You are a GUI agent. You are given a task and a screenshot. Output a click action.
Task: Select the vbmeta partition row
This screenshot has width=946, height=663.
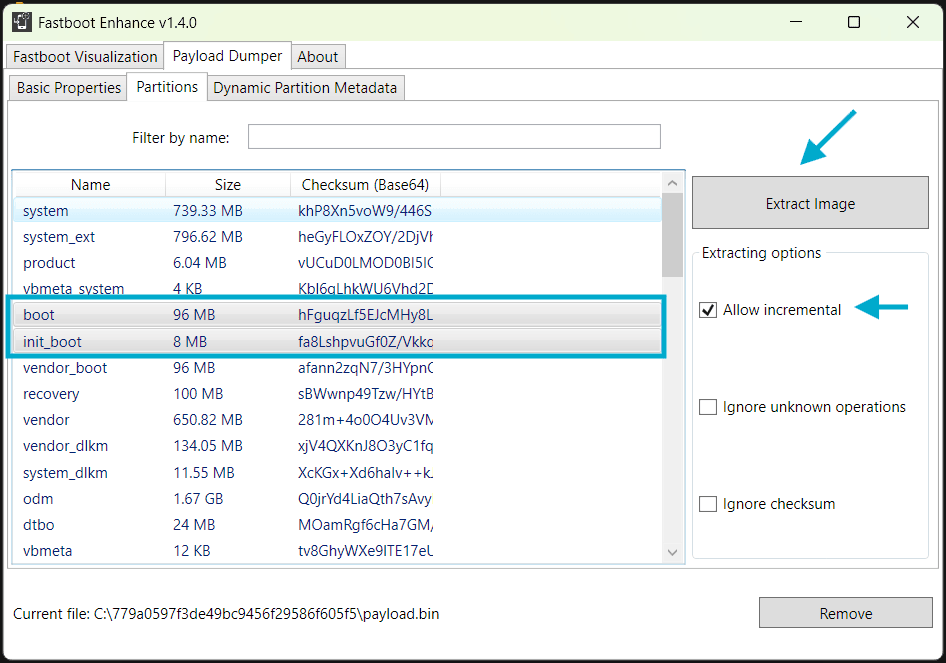click(x=338, y=550)
